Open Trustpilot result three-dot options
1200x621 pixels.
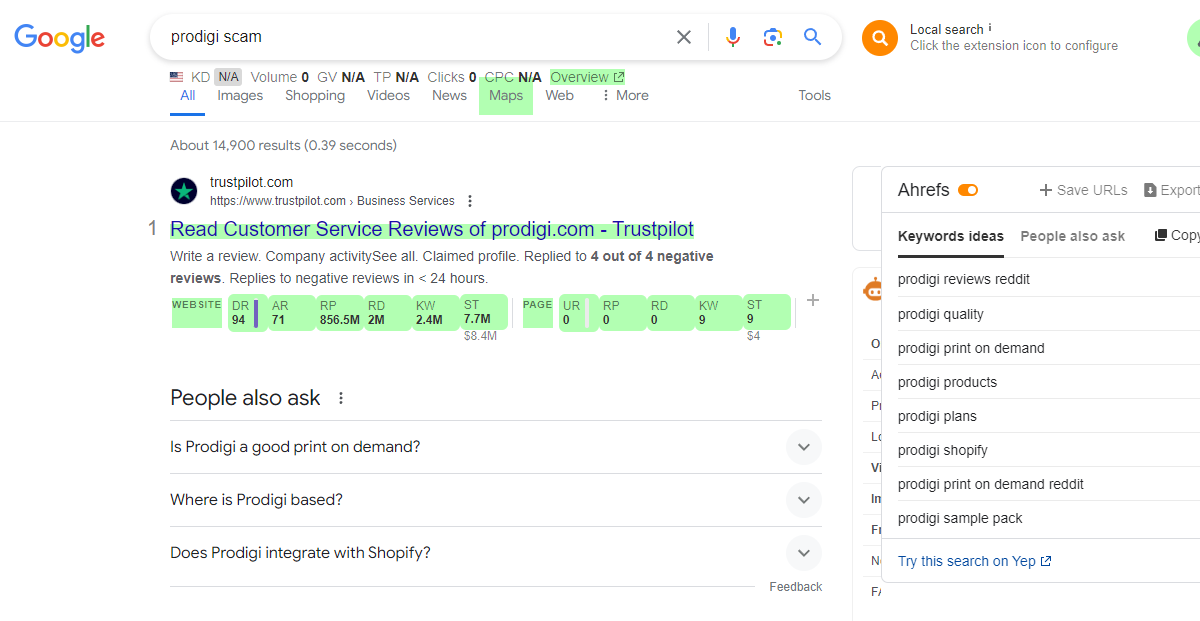click(x=470, y=201)
